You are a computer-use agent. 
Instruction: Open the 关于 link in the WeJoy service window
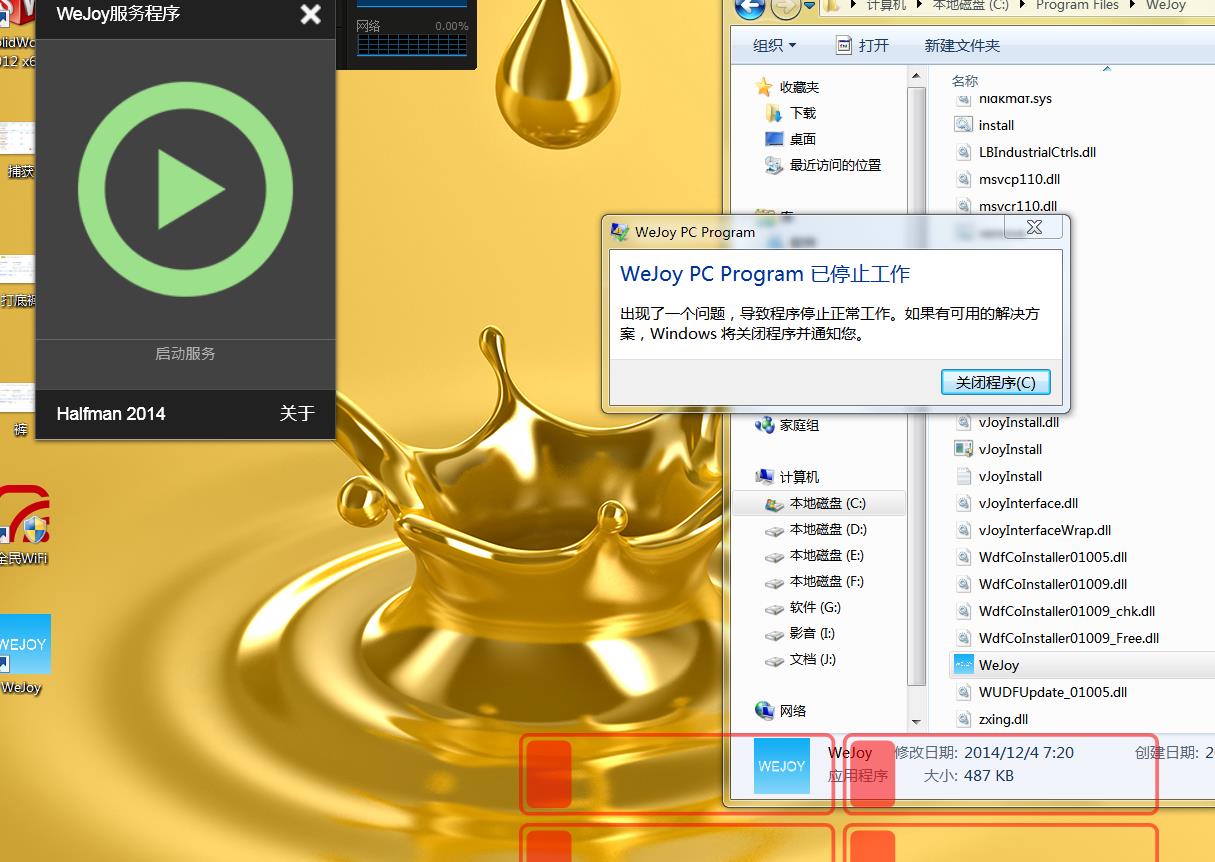click(x=297, y=414)
